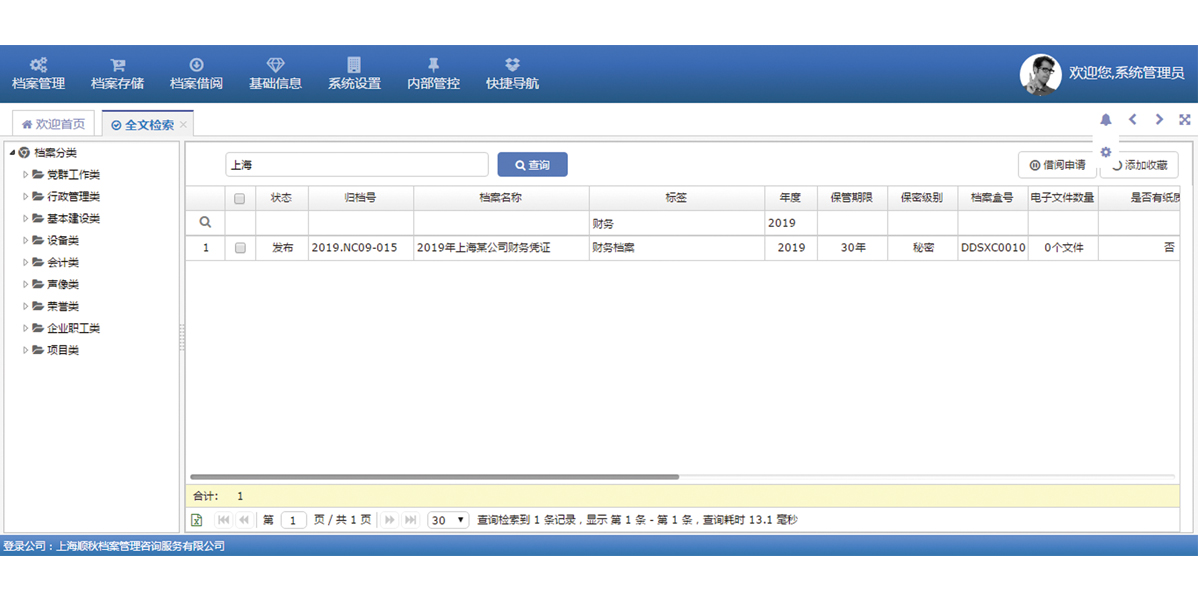
Task: Click the 基础信息 diamond icon
Action: (275, 65)
